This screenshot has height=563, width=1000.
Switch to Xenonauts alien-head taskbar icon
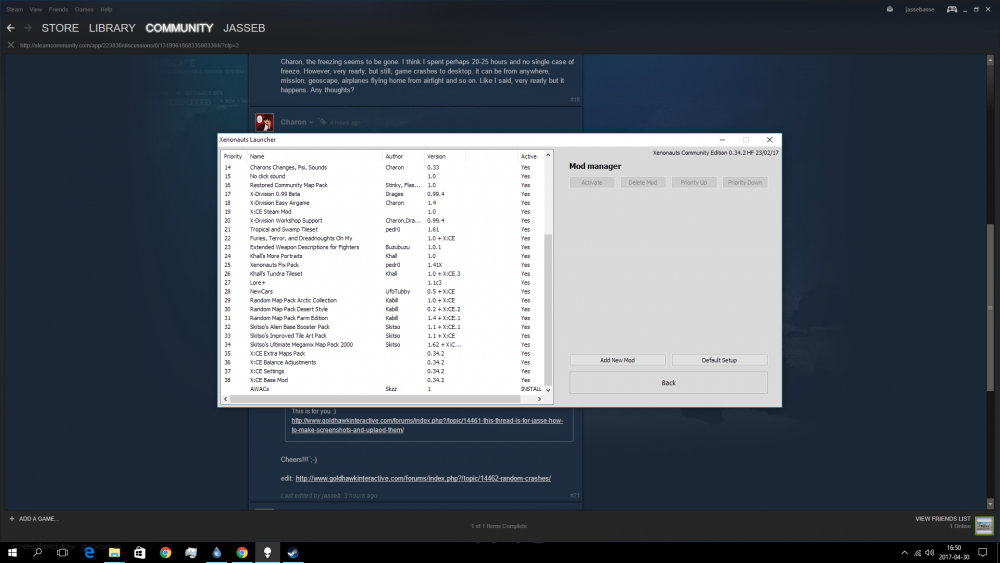click(x=267, y=552)
